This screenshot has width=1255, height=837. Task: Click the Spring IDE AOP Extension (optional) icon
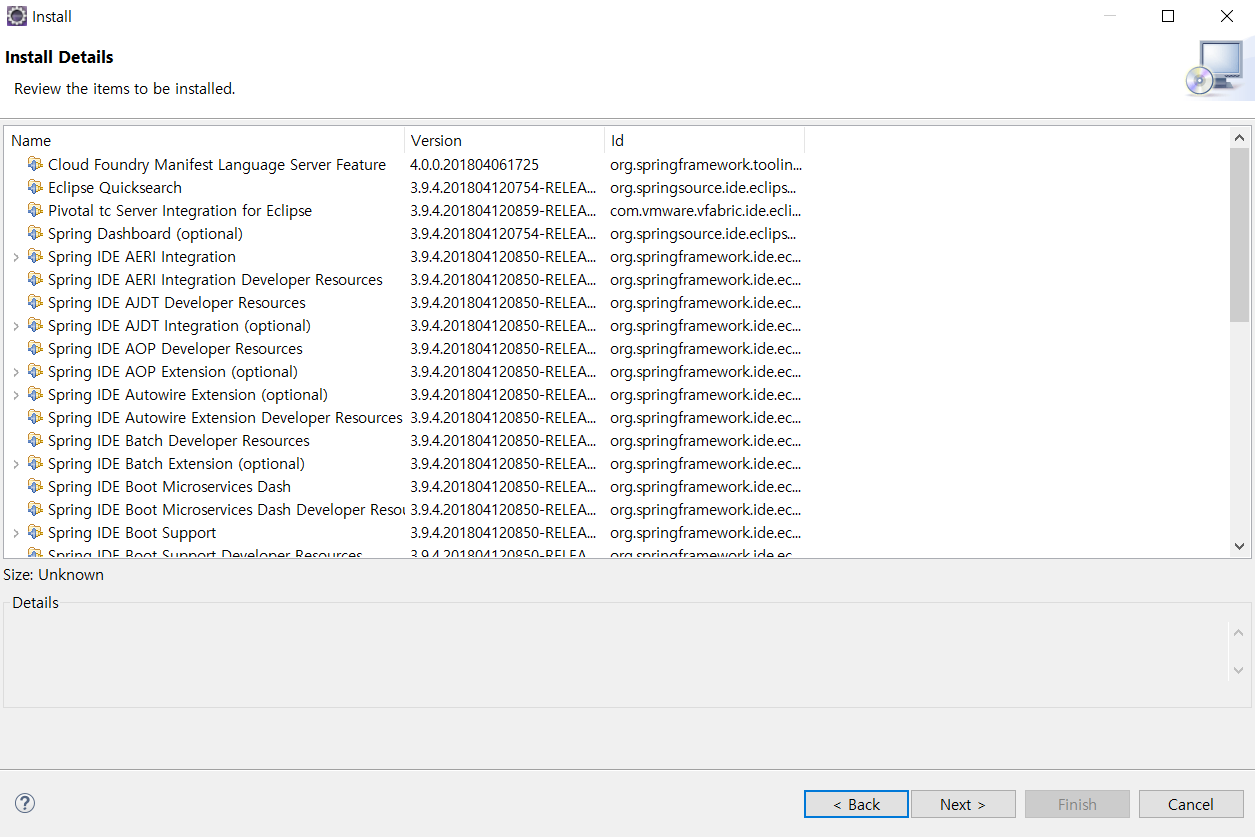35,371
